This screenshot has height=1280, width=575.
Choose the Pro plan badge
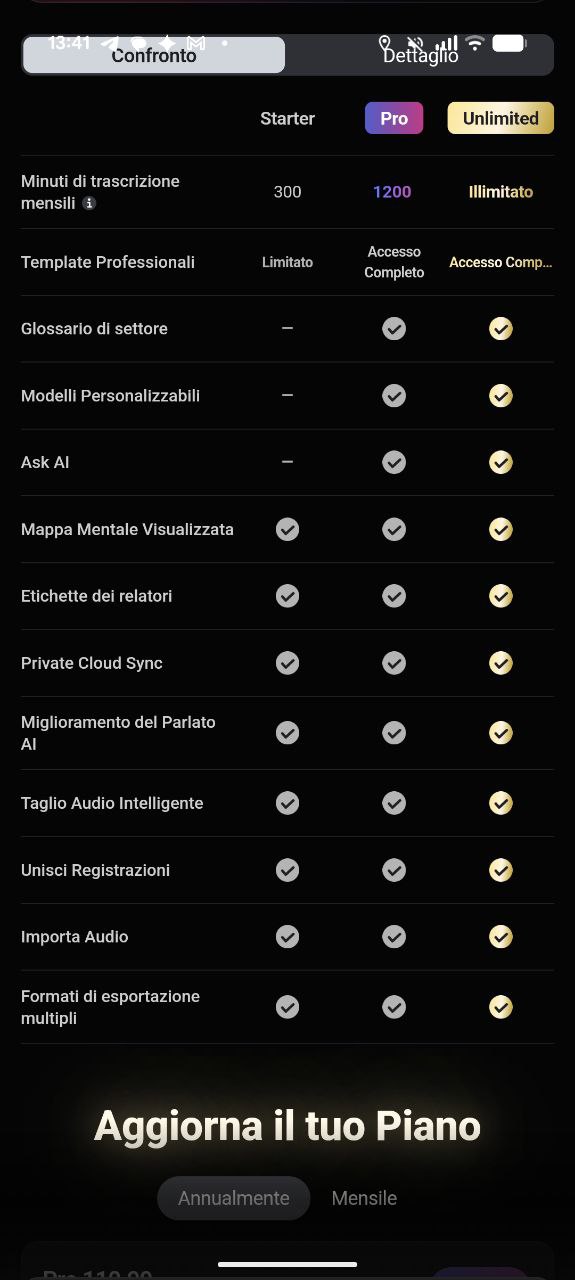(x=394, y=118)
